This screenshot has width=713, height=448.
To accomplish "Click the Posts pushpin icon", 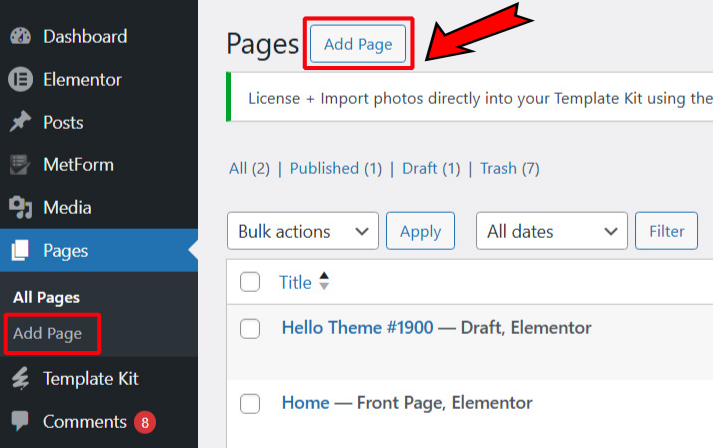I will 20,123.
